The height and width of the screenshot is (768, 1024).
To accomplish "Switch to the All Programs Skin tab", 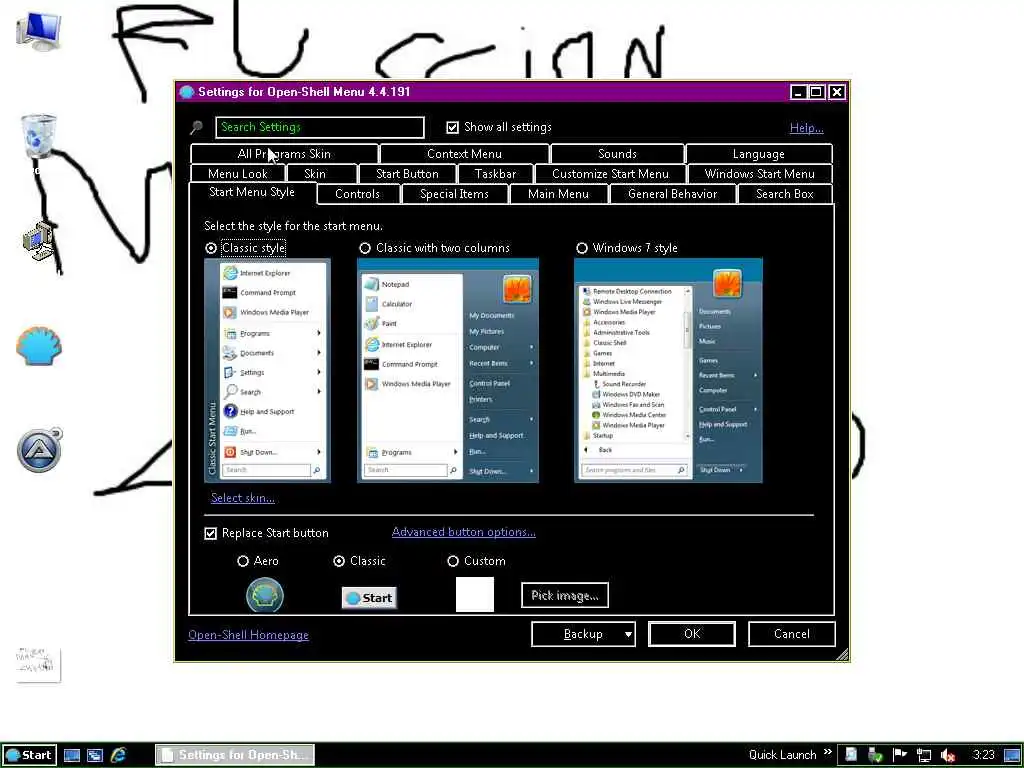I will [x=284, y=154].
